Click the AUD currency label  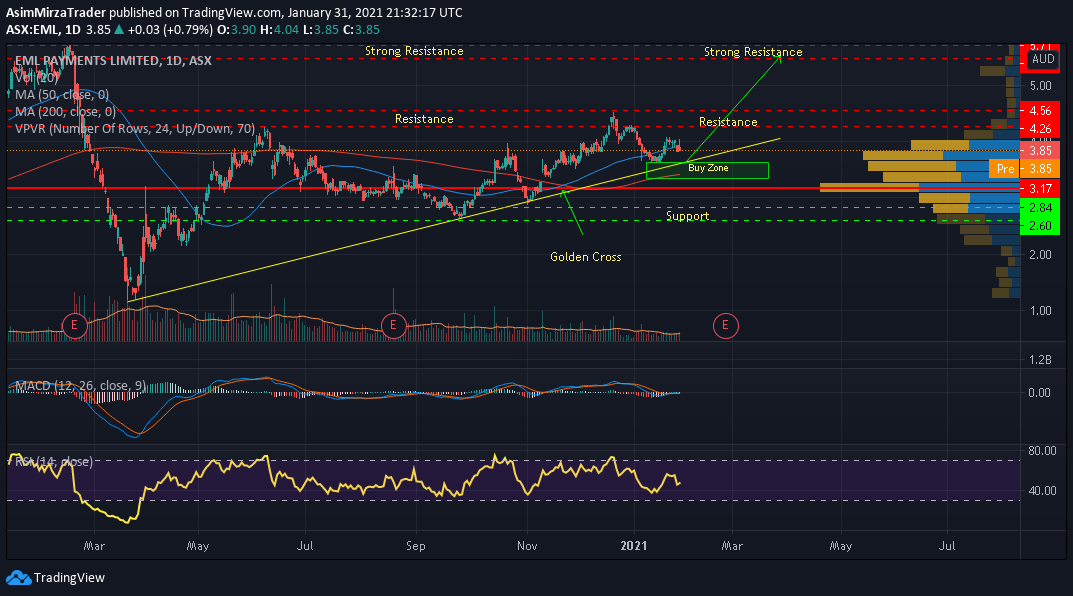click(1043, 59)
